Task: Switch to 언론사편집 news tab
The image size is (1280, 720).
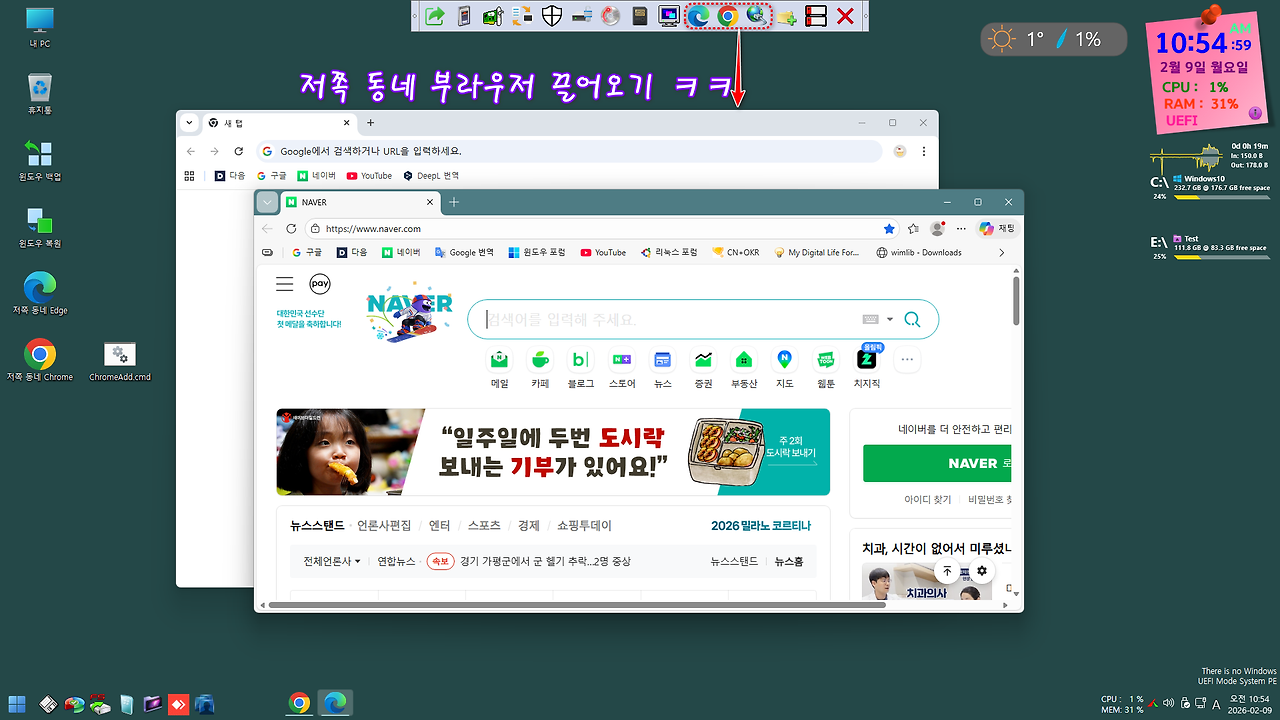Action: point(384,525)
